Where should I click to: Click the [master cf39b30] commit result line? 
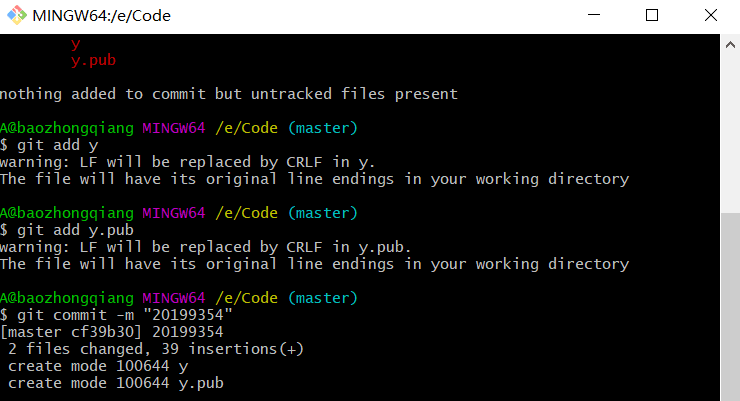pos(110,332)
